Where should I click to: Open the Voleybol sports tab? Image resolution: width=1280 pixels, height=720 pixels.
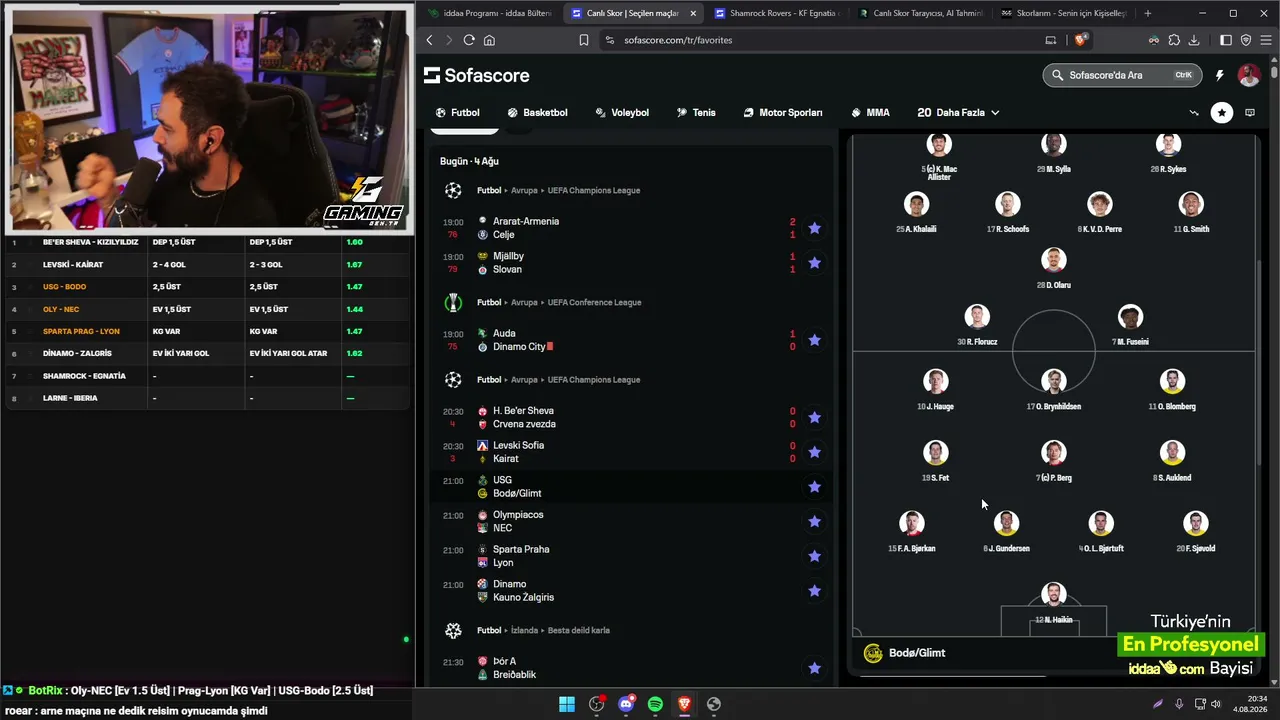(x=622, y=113)
